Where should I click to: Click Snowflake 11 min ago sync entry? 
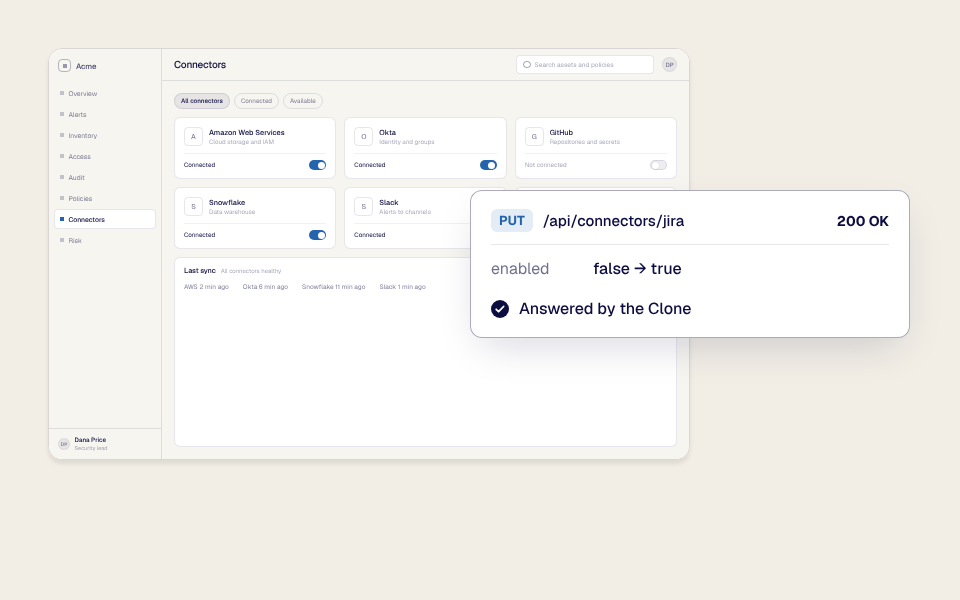[334, 287]
